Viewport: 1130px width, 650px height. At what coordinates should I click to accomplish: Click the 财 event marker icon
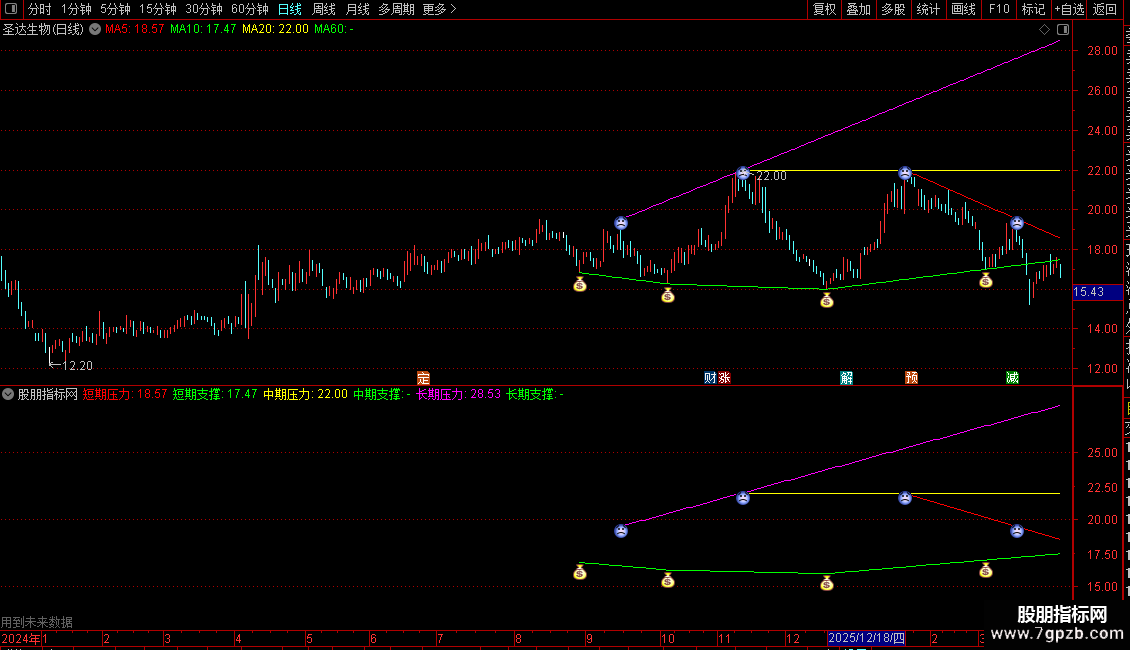tap(710, 378)
